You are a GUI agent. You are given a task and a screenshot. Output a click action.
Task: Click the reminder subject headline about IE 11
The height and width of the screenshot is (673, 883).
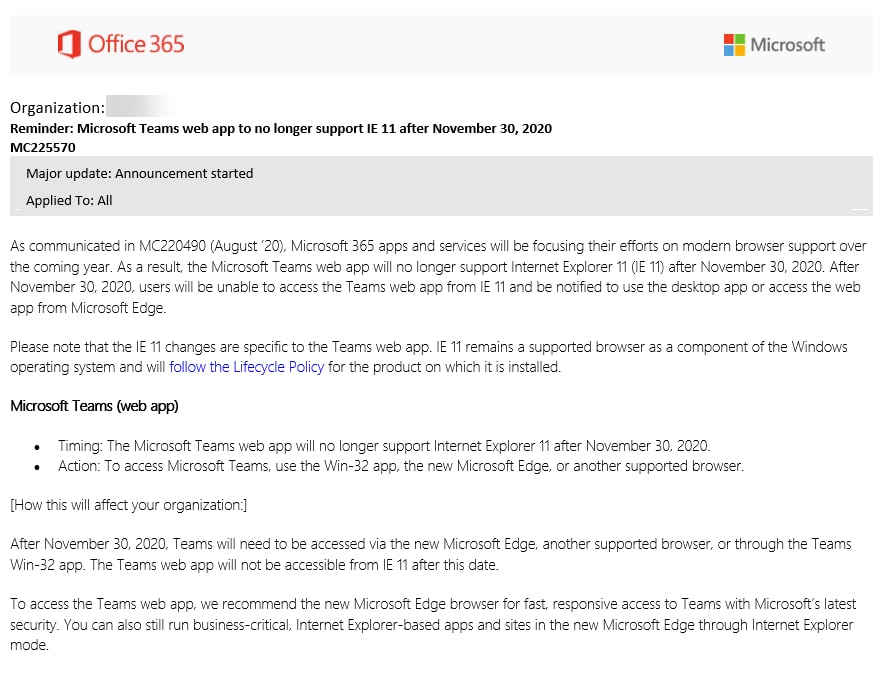(281, 128)
